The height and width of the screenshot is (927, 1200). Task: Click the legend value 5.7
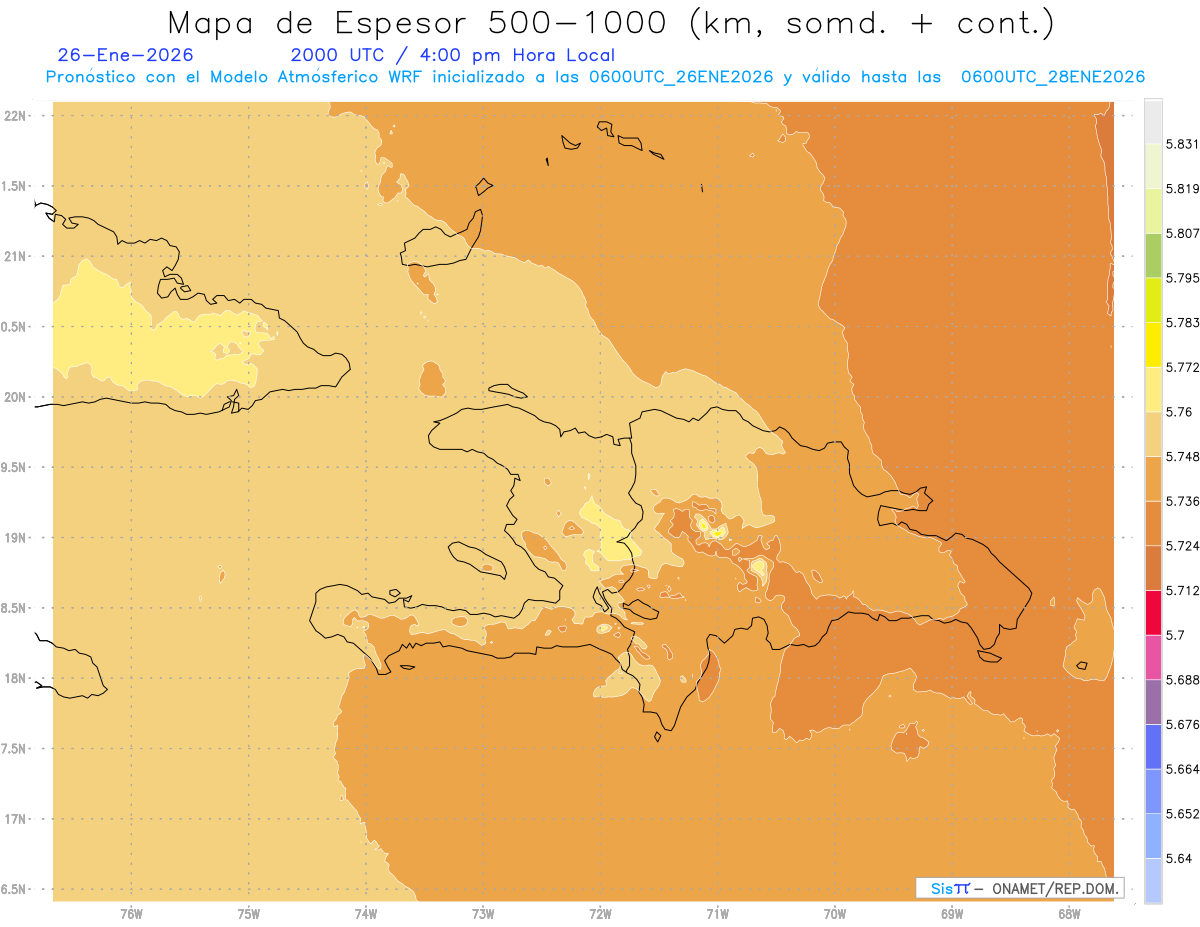[x=1175, y=635]
